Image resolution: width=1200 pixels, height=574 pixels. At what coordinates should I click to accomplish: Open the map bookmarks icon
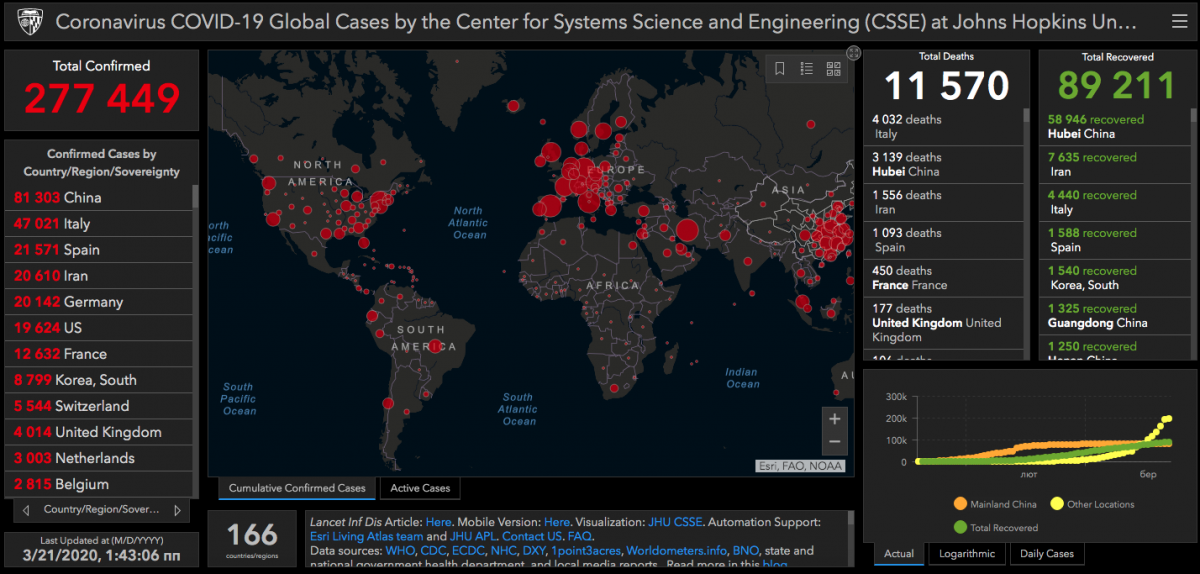(780, 68)
